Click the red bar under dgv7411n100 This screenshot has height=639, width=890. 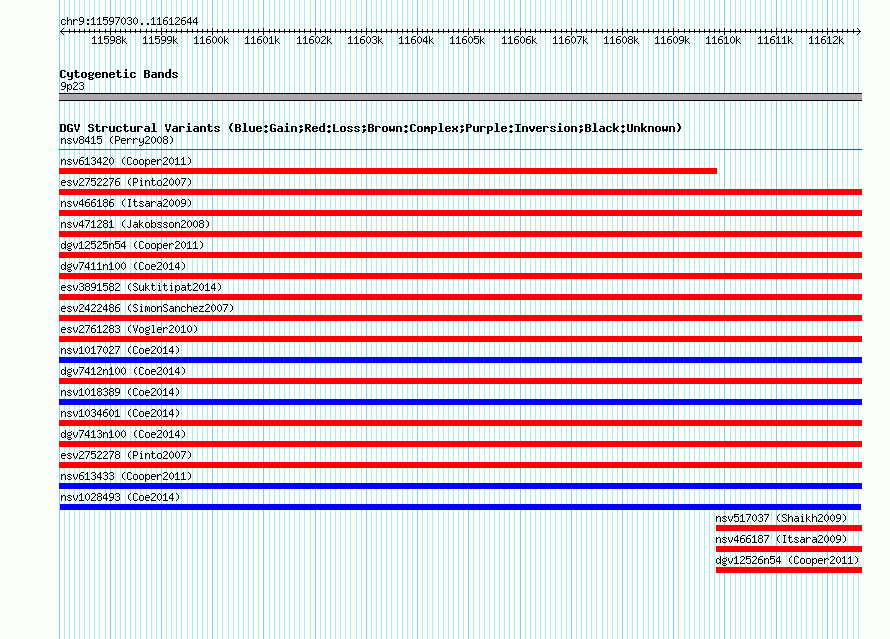tap(461, 276)
